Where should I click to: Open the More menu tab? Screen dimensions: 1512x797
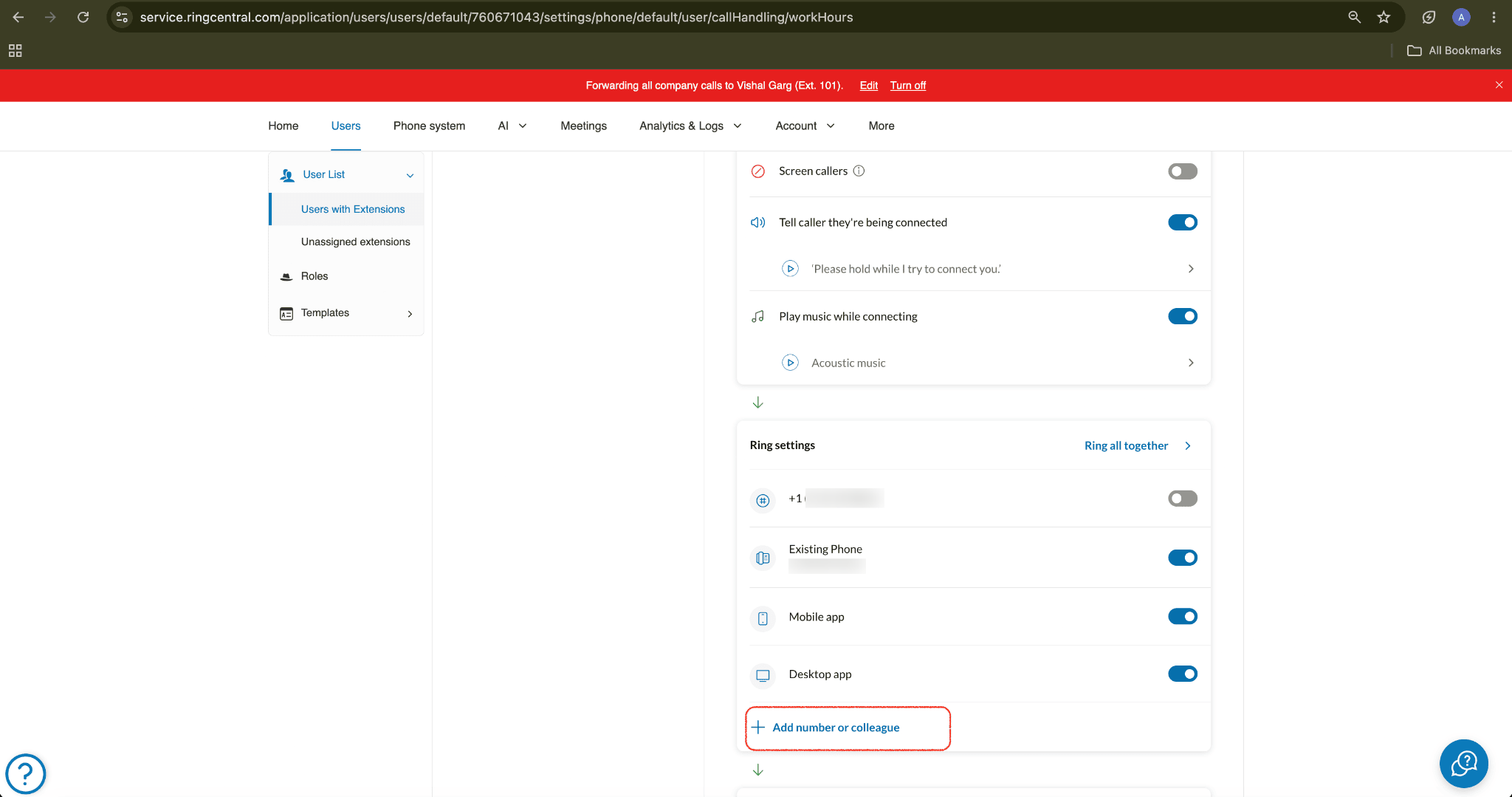(x=881, y=126)
